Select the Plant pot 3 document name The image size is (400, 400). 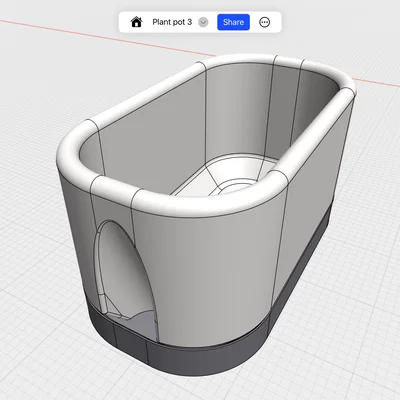click(x=172, y=22)
